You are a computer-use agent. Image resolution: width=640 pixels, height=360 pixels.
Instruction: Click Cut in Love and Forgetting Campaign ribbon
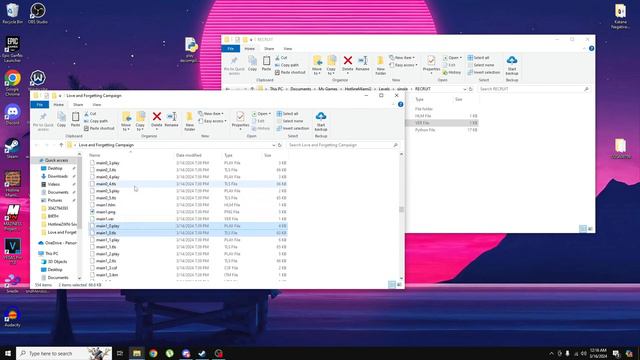click(90, 114)
